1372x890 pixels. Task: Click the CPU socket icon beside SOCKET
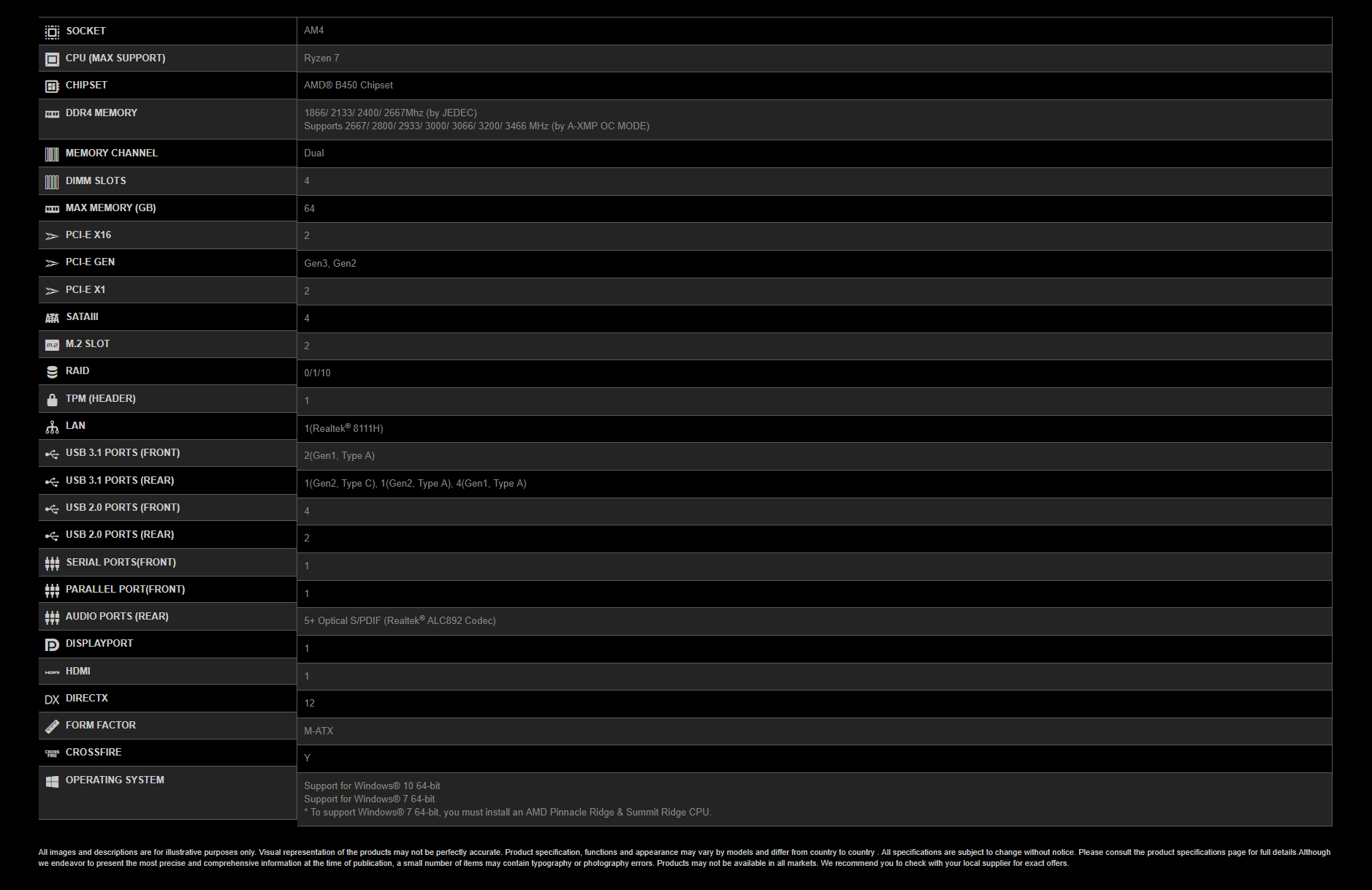(x=52, y=31)
